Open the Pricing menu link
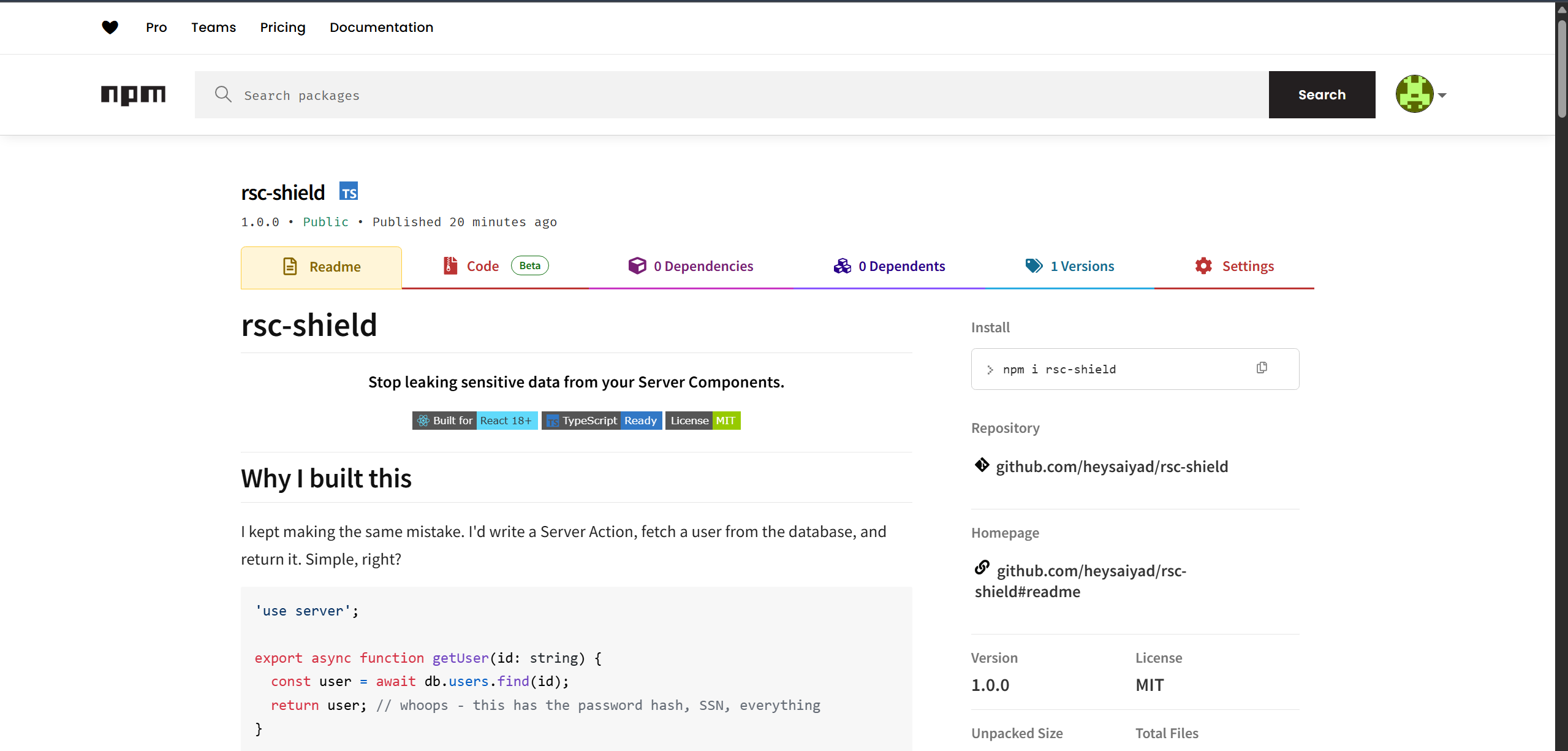The image size is (1568, 751). pos(282,27)
